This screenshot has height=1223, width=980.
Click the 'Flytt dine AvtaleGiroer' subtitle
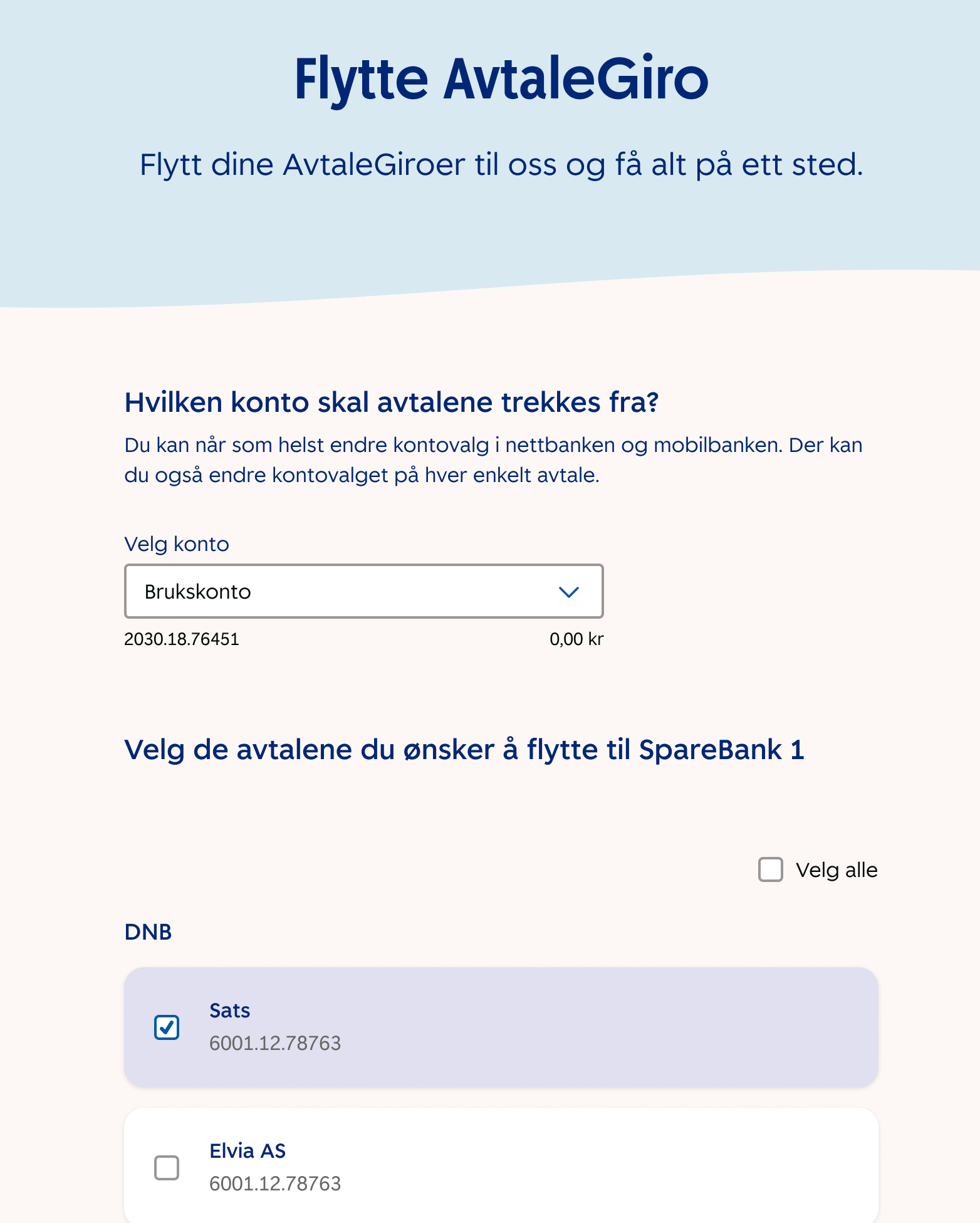tap(501, 165)
